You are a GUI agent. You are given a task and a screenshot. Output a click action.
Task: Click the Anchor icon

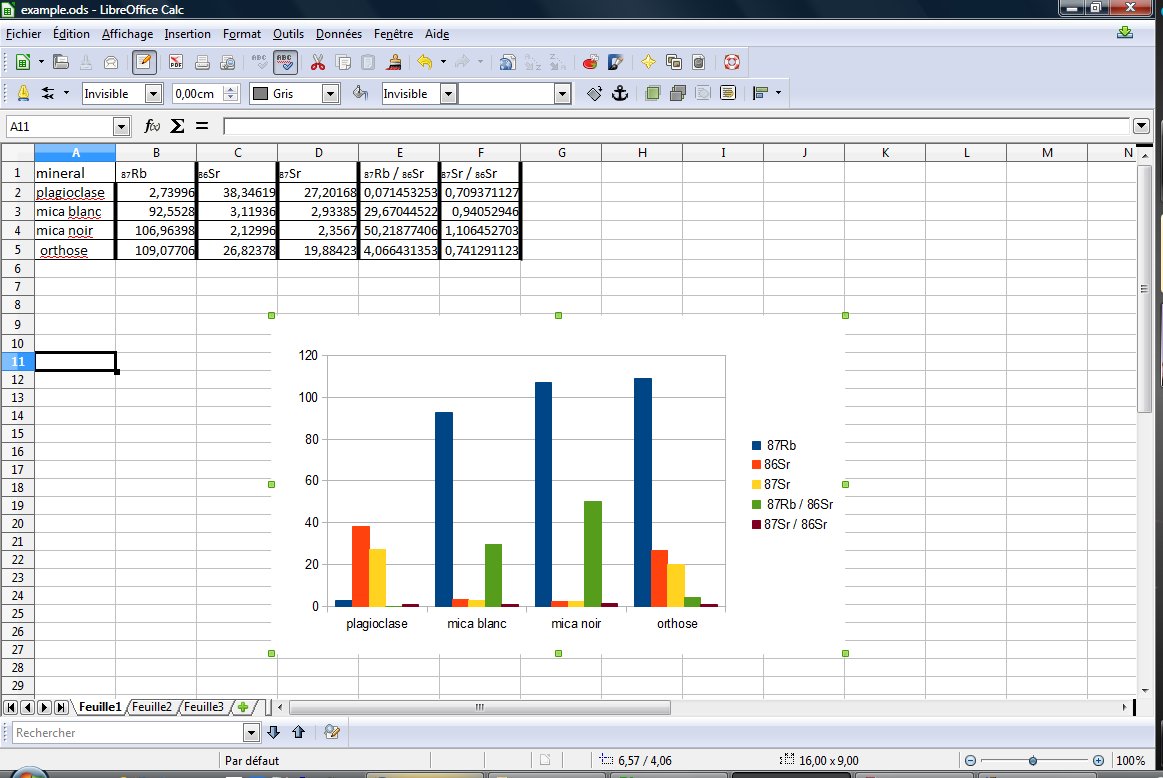point(620,93)
